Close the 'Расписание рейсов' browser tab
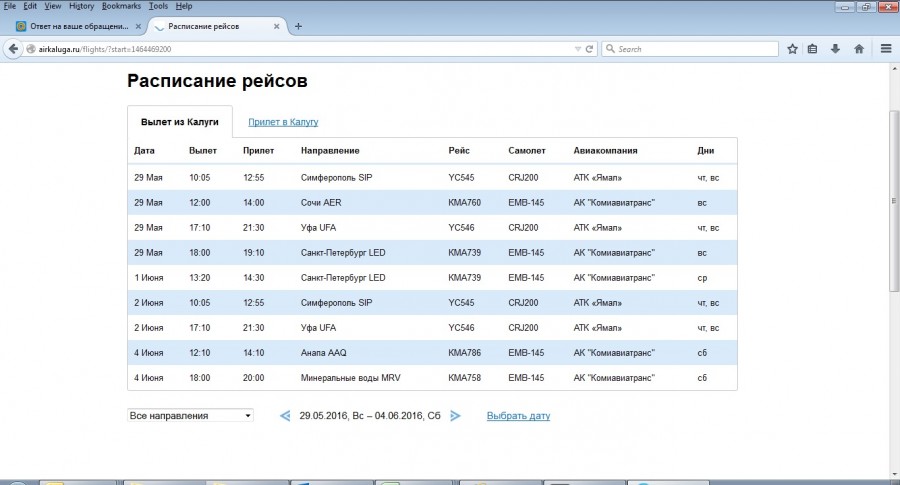This screenshot has height=485, width=900. tap(278, 26)
